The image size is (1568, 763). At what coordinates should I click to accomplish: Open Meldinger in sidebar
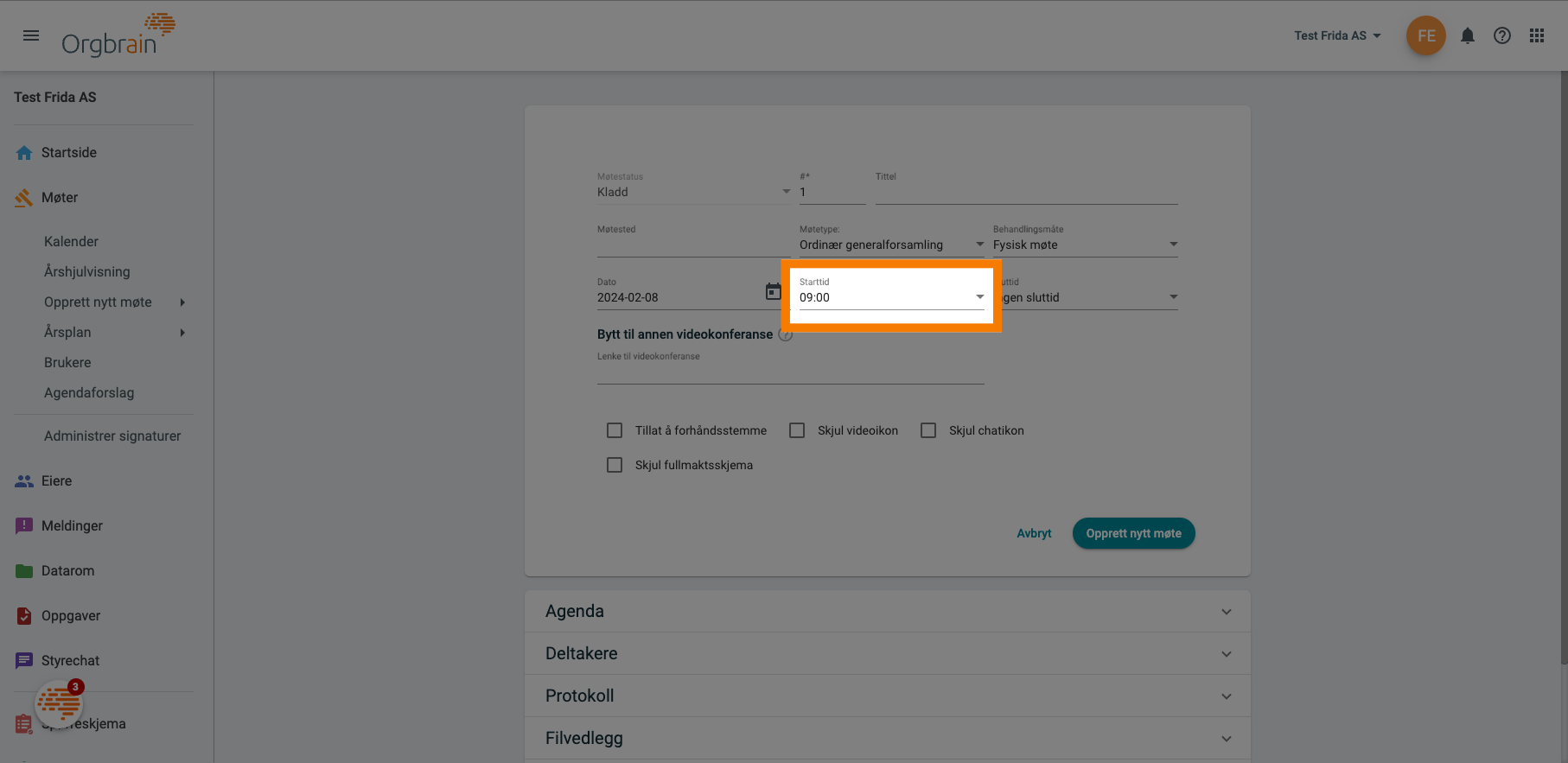pos(72,526)
